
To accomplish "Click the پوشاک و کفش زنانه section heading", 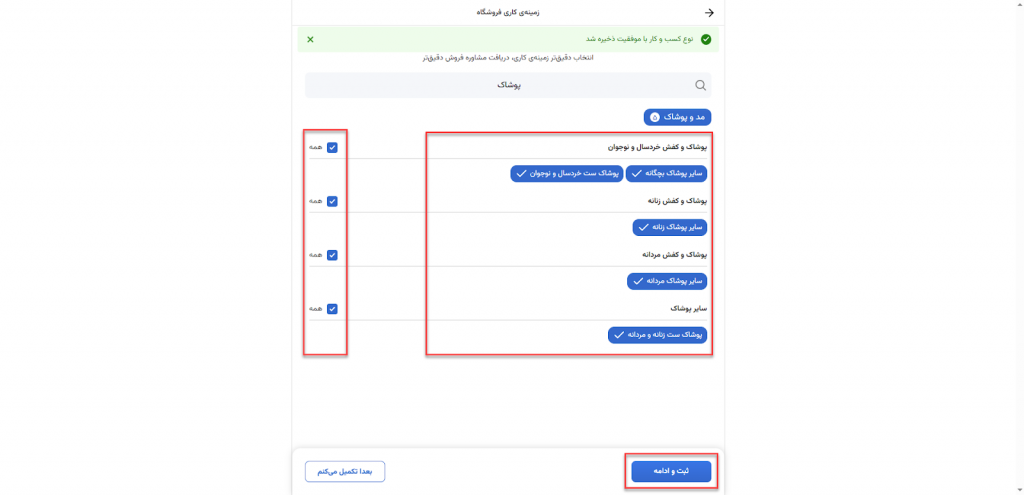I will [x=679, y=201].
